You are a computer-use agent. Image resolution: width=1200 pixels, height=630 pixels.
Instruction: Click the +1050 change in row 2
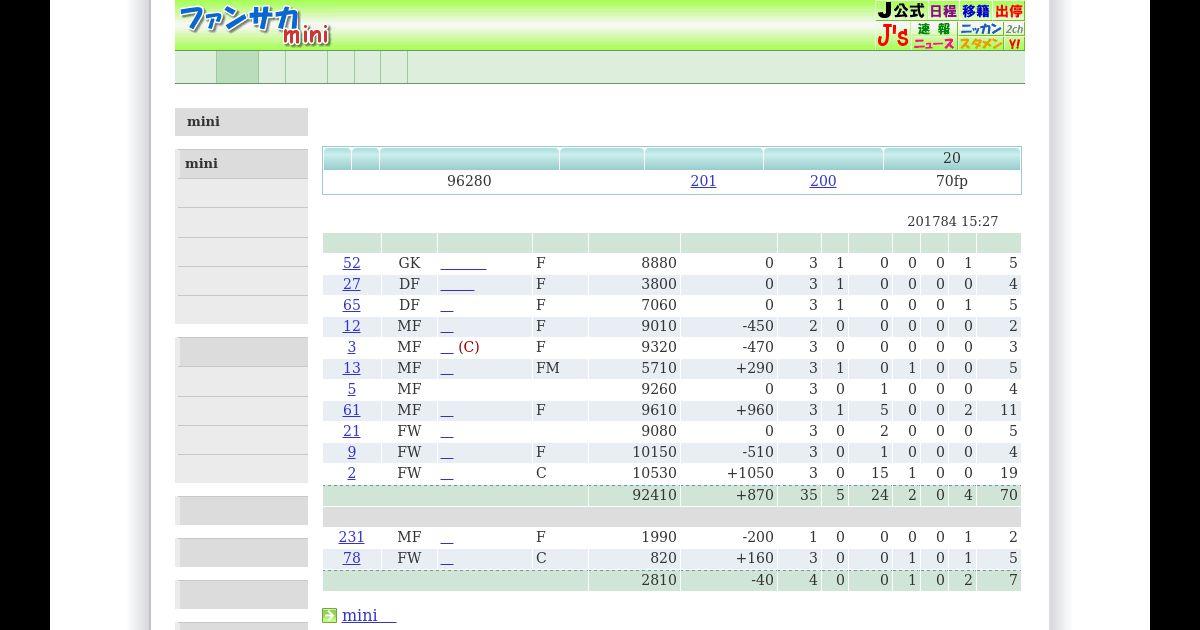[x=750, y=473]
